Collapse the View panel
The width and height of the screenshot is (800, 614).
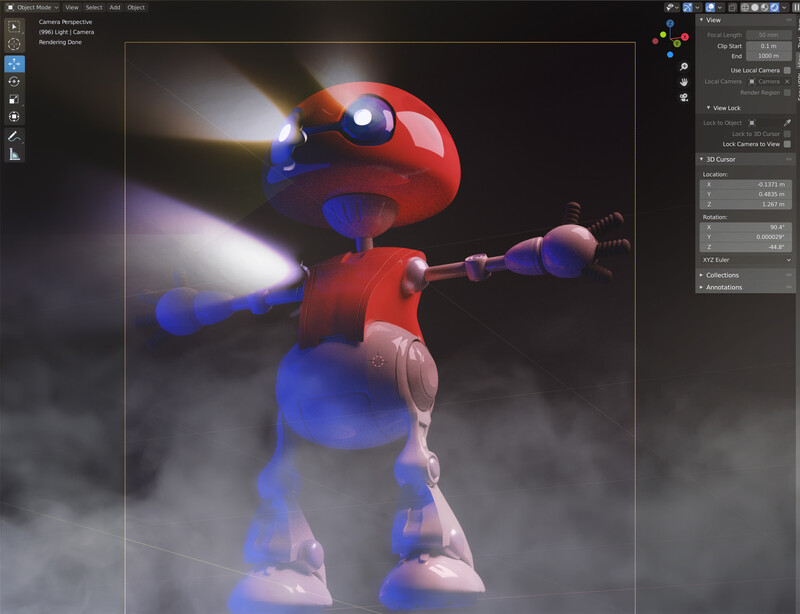(702, 20)
